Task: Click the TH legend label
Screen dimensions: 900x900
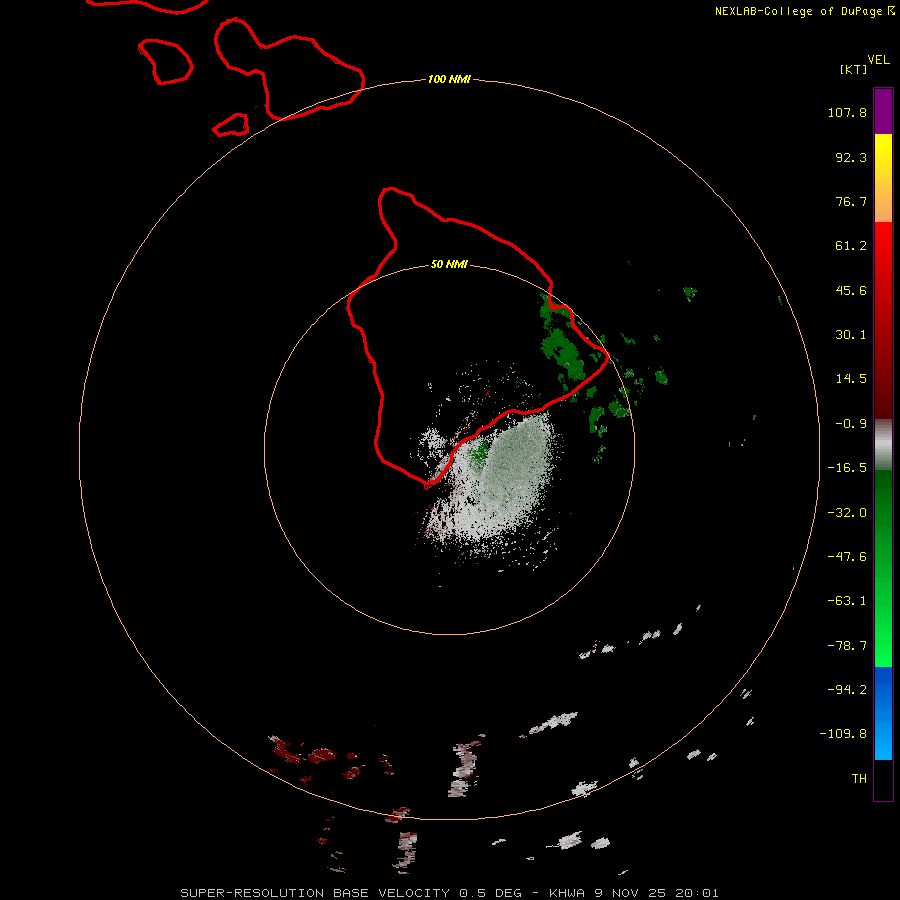Action: (859, 778)
